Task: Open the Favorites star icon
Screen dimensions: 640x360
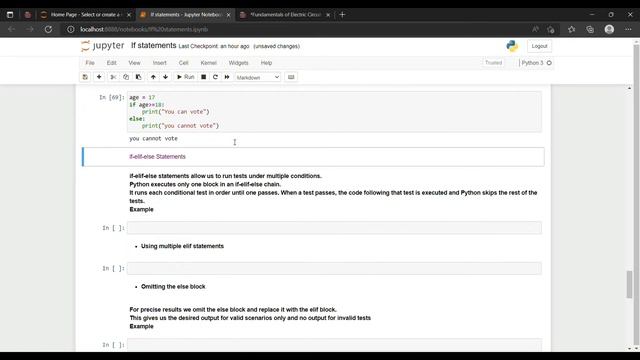Action: [571, 29]
